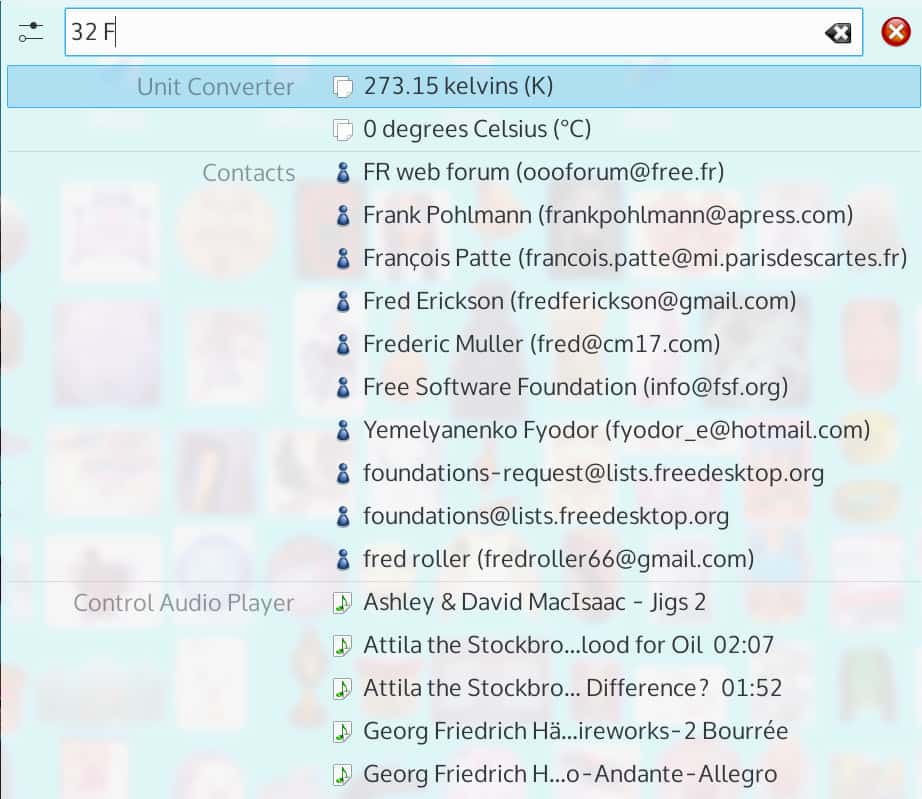Music note icon beside Andante-Allegro track
This screenshot has height=799, width=922.
[342, 774]
